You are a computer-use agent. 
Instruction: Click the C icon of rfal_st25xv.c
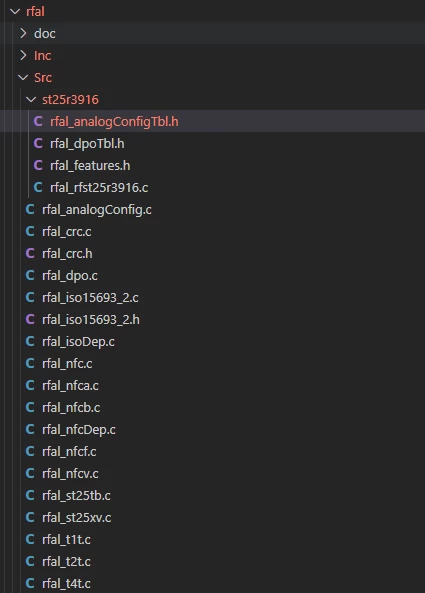click(x=30, y=517)
